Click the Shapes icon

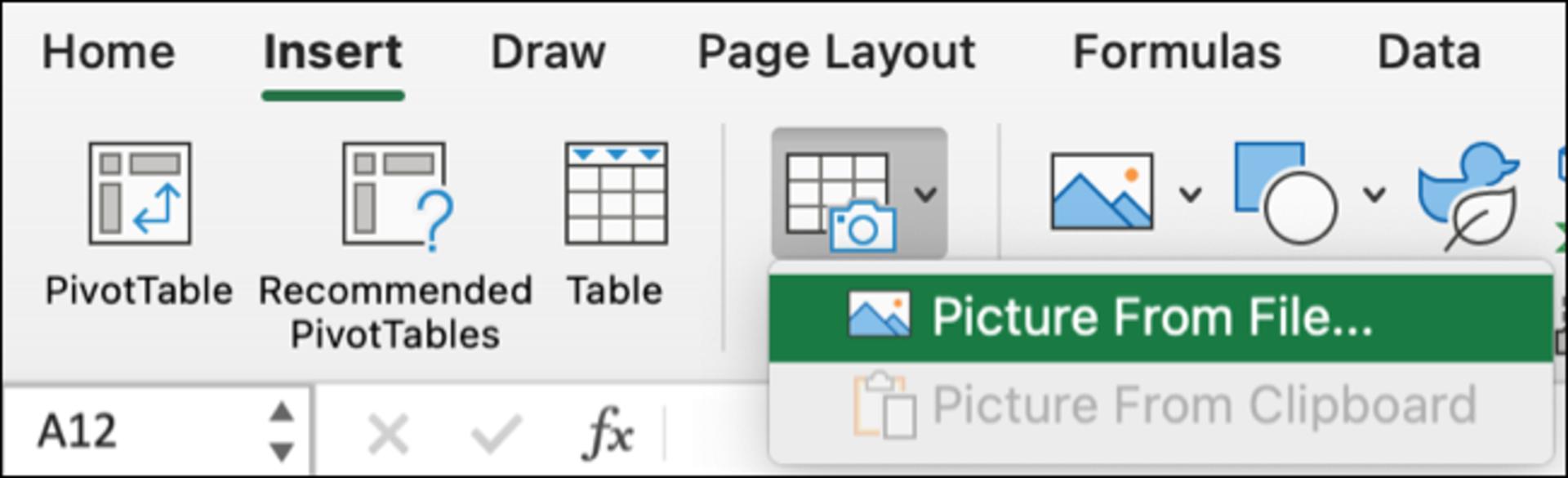[x=1285, y=193]
